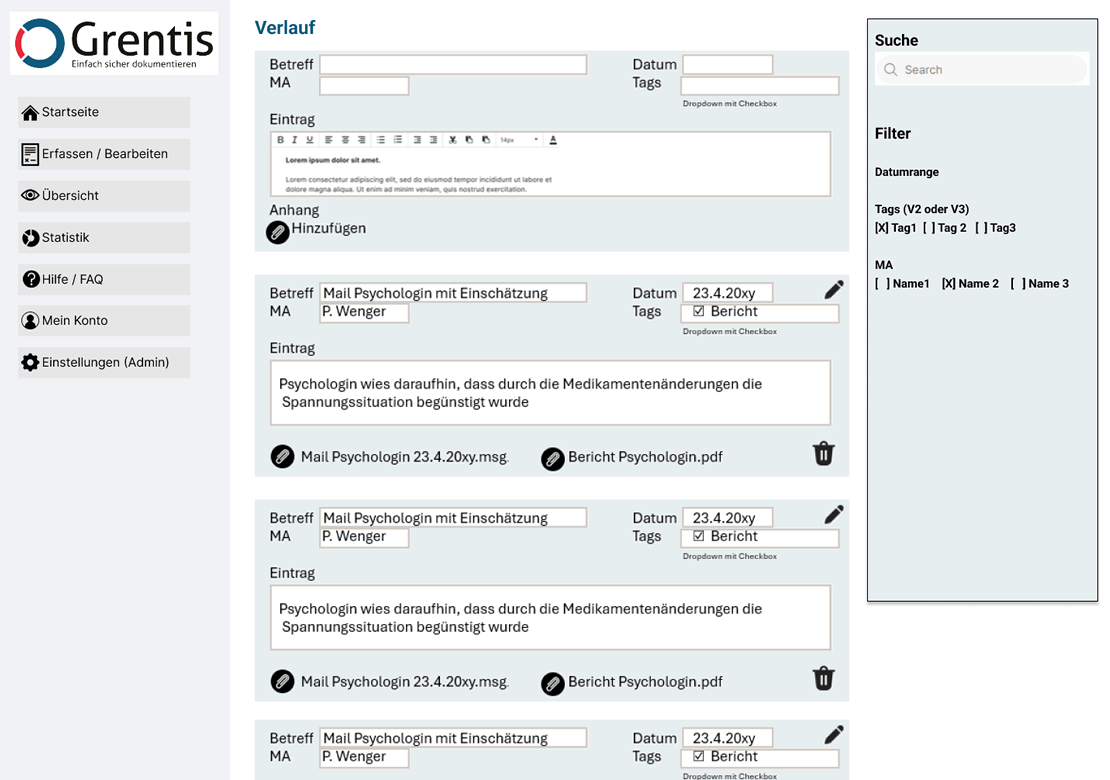Open Einstellungen (Admin) in sidebar

point(103,363)
